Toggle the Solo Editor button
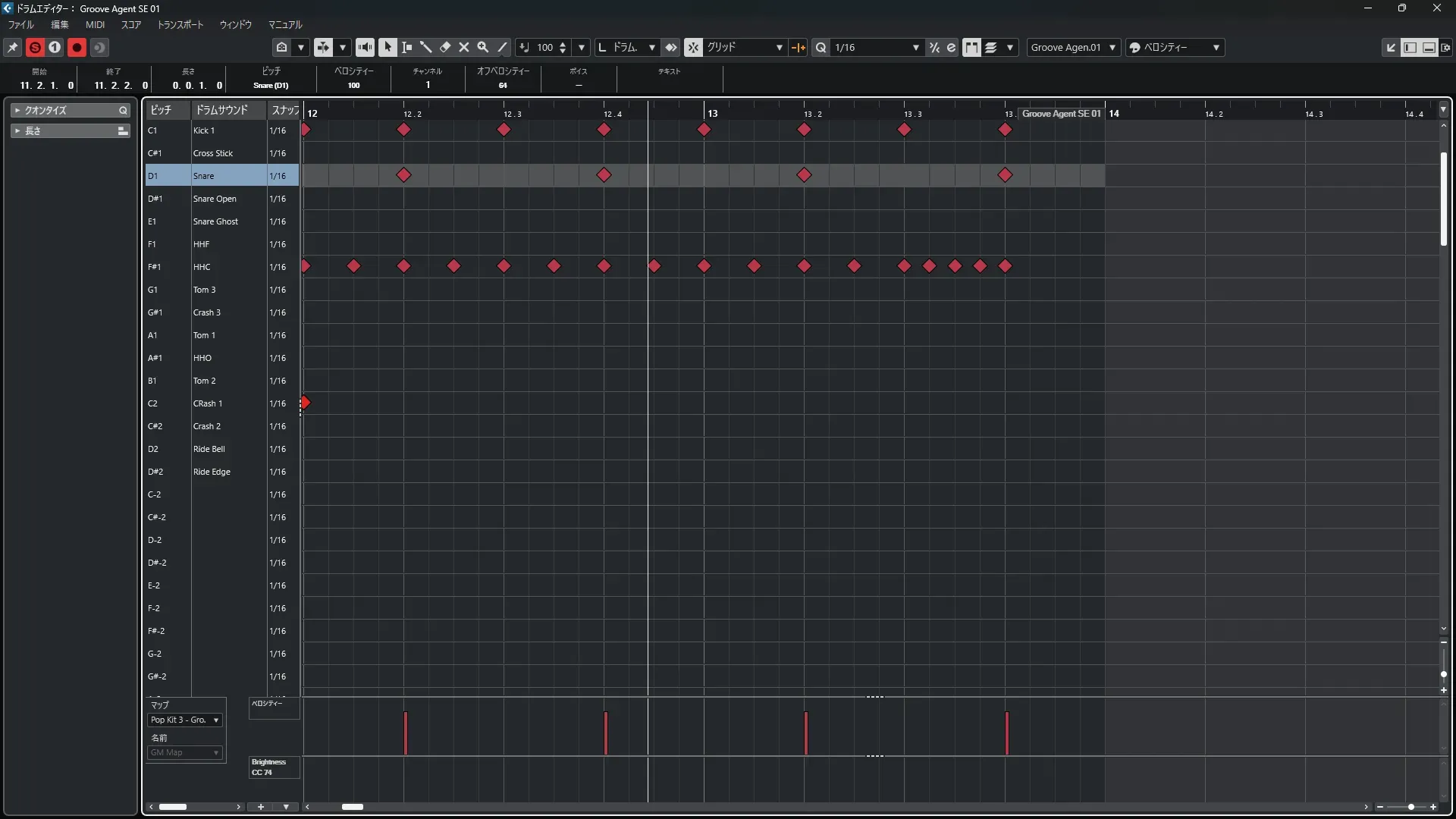The width and height of the screenshot is (1456, 819). click(35, 47)
